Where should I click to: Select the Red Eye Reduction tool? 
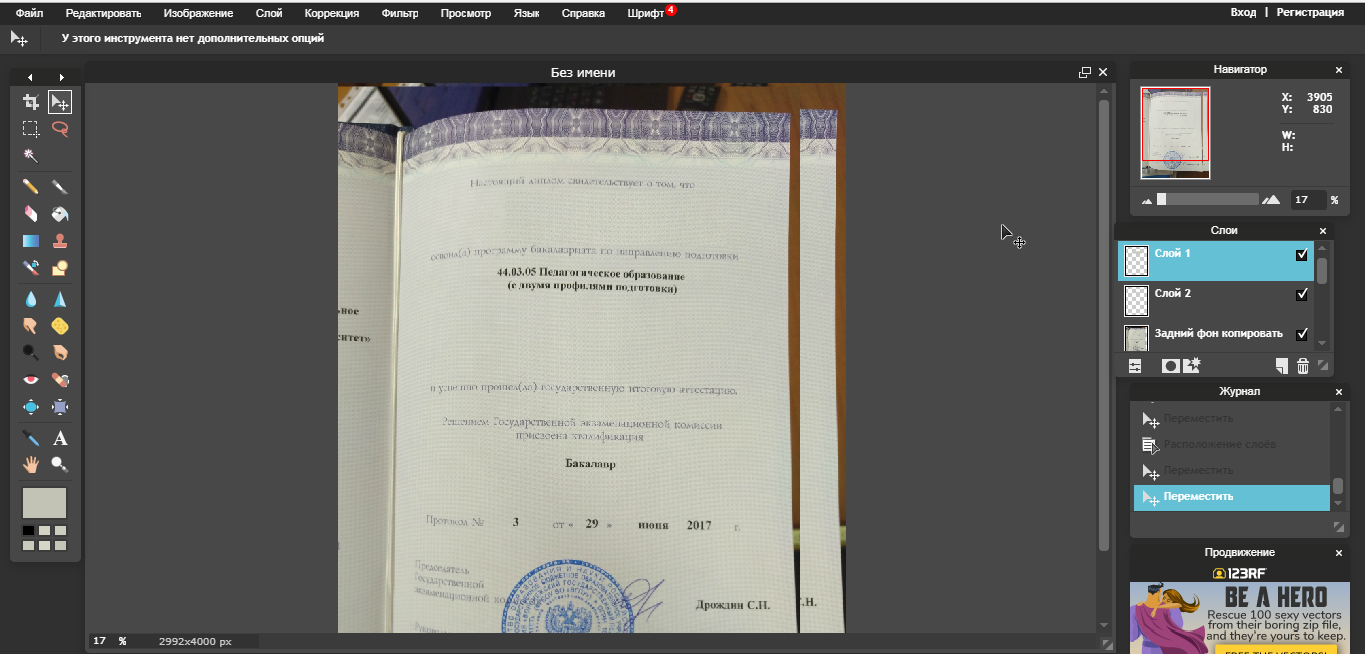(x=31, y=380)
